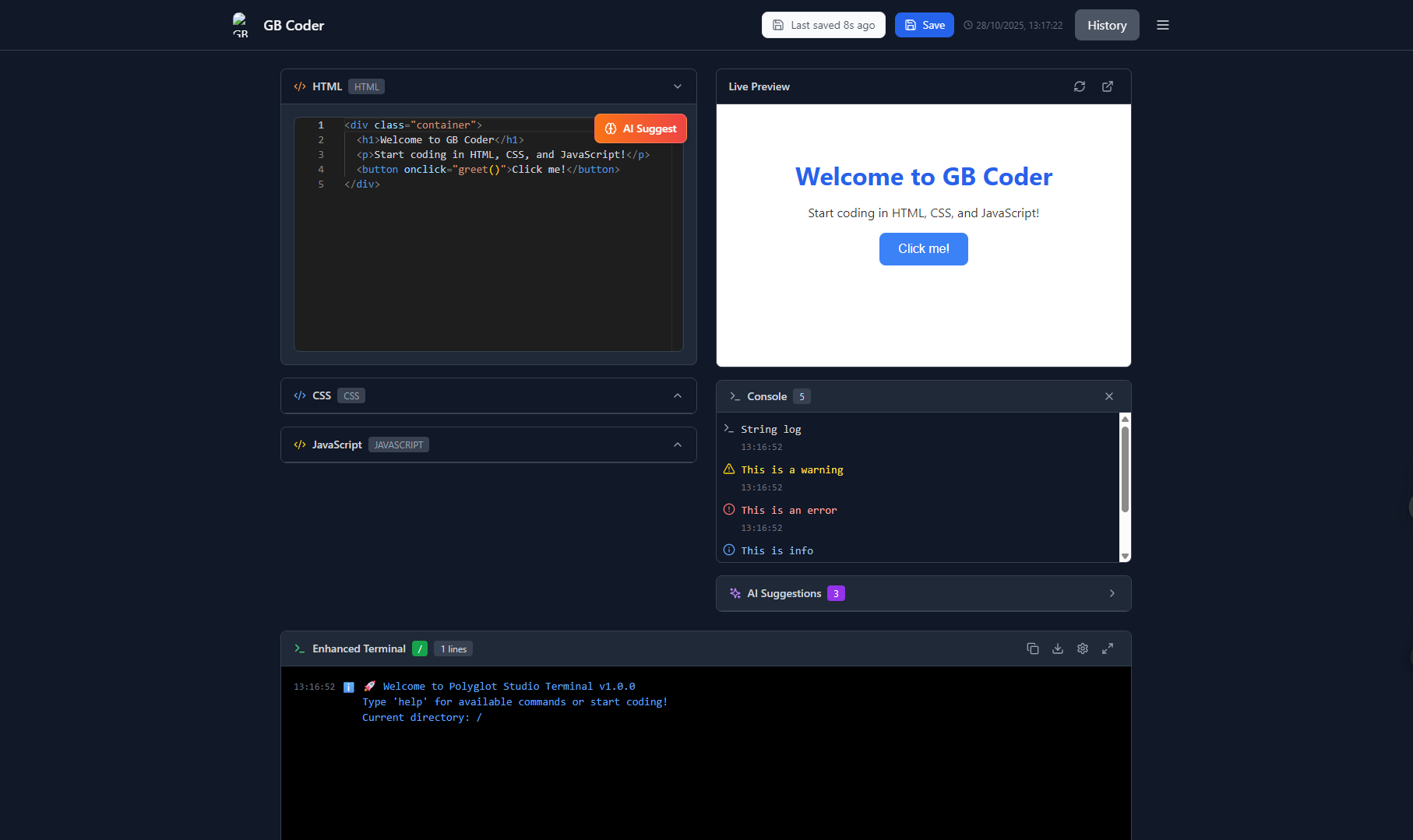Expand the terminal to fullscreen
This screenshot has height=840, width=1413.
click(x=1108, y=648)
